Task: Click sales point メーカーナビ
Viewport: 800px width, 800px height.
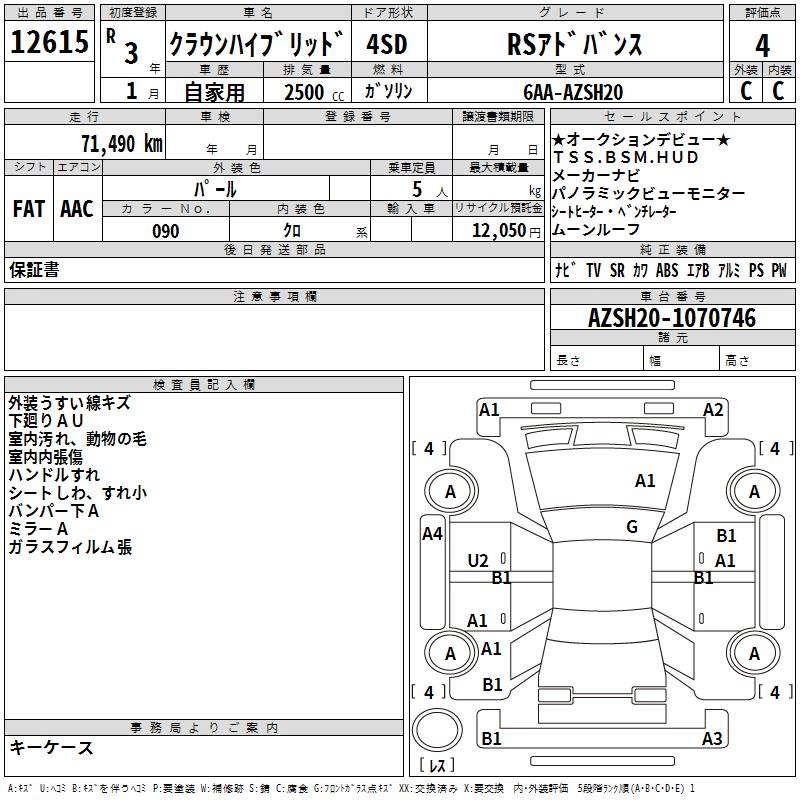Action: 596,176
